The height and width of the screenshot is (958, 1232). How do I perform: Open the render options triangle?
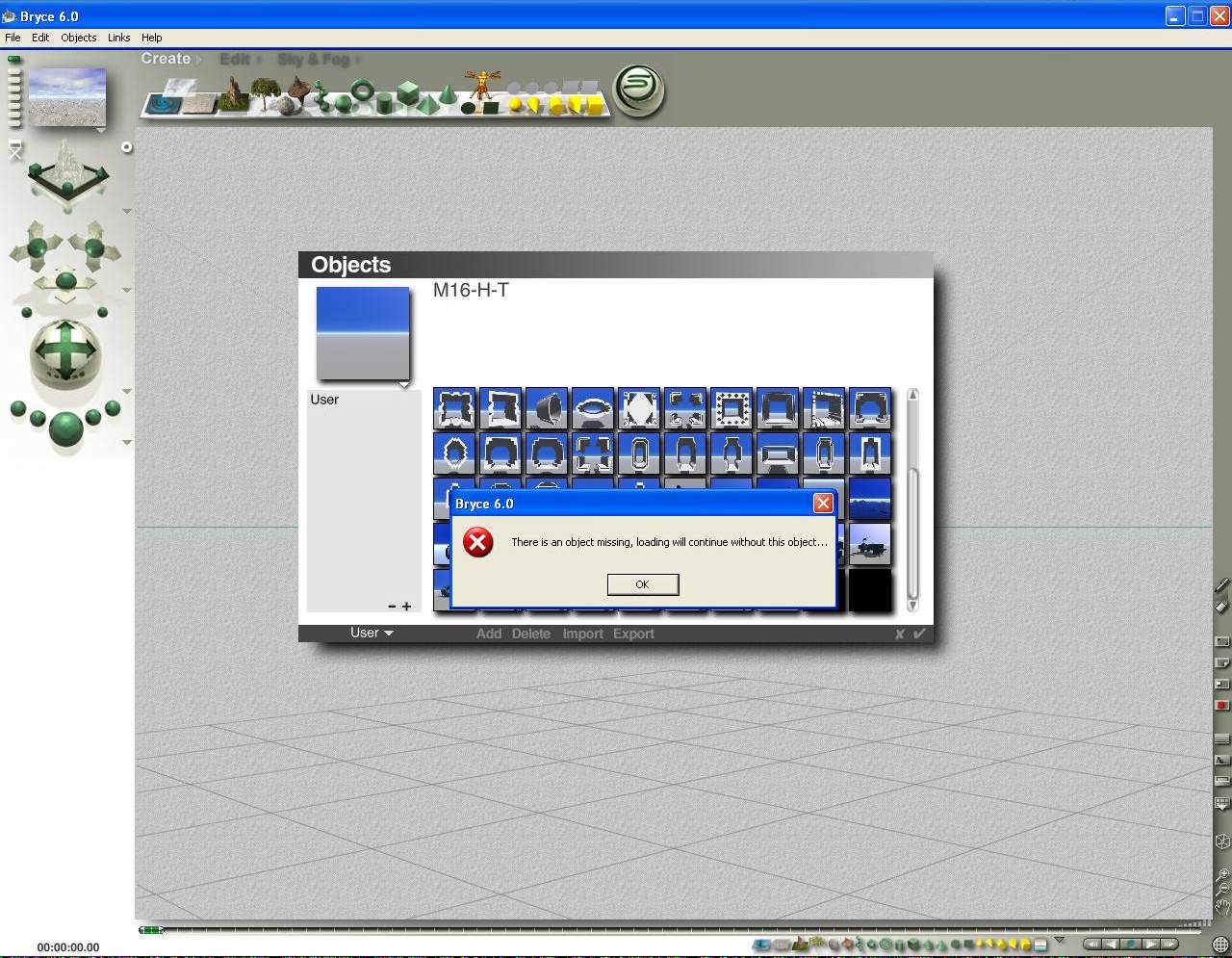click(127, 442)
